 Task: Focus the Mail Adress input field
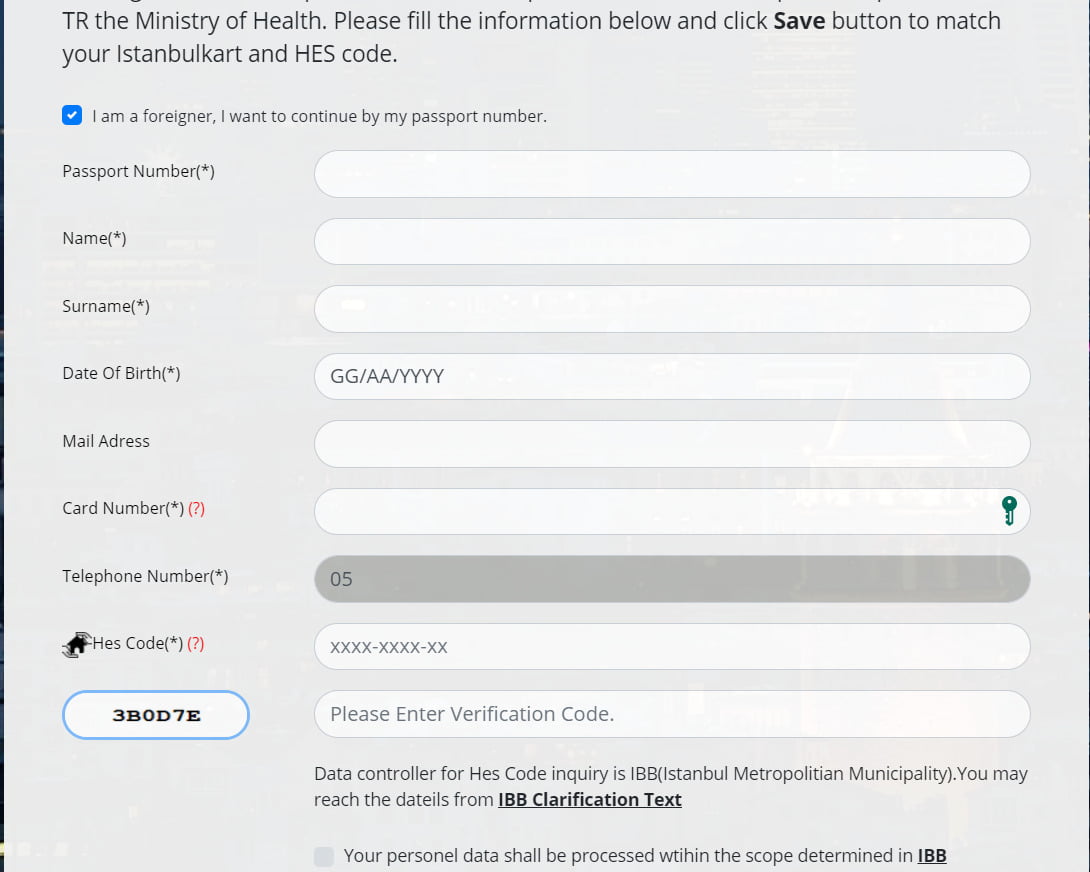point(672,444)
